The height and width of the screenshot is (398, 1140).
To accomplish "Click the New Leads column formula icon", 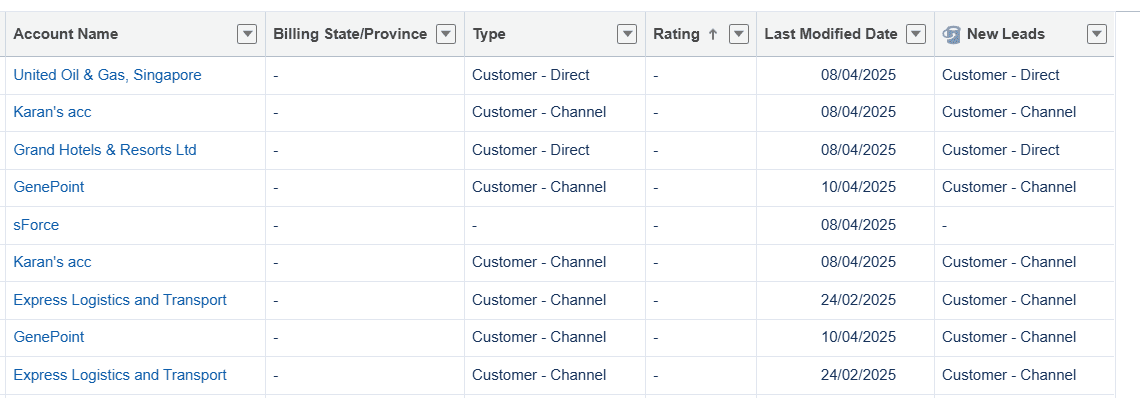I will coord(951,34).
